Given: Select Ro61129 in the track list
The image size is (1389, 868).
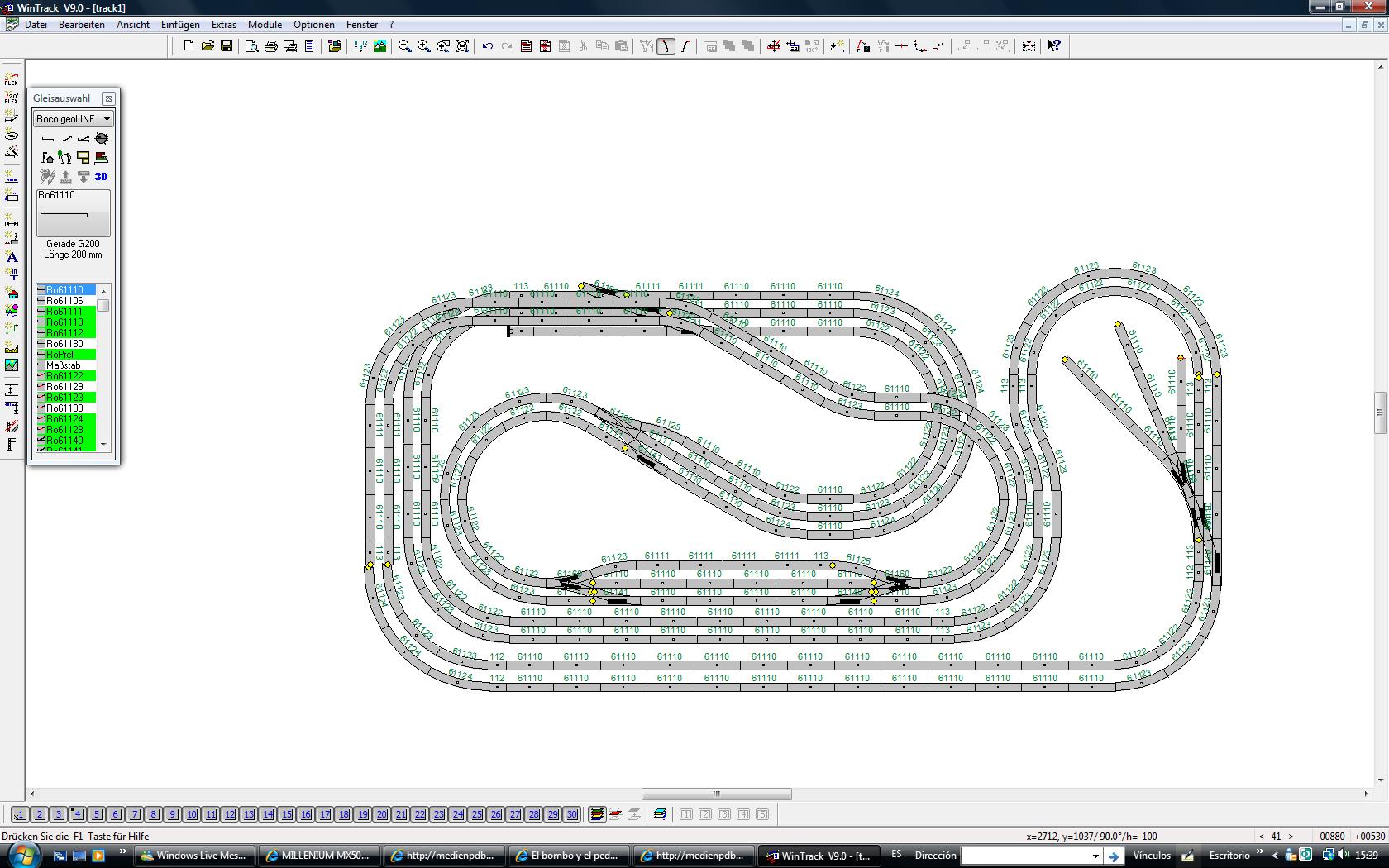Looking at the screenshot, I should [66, 387].
